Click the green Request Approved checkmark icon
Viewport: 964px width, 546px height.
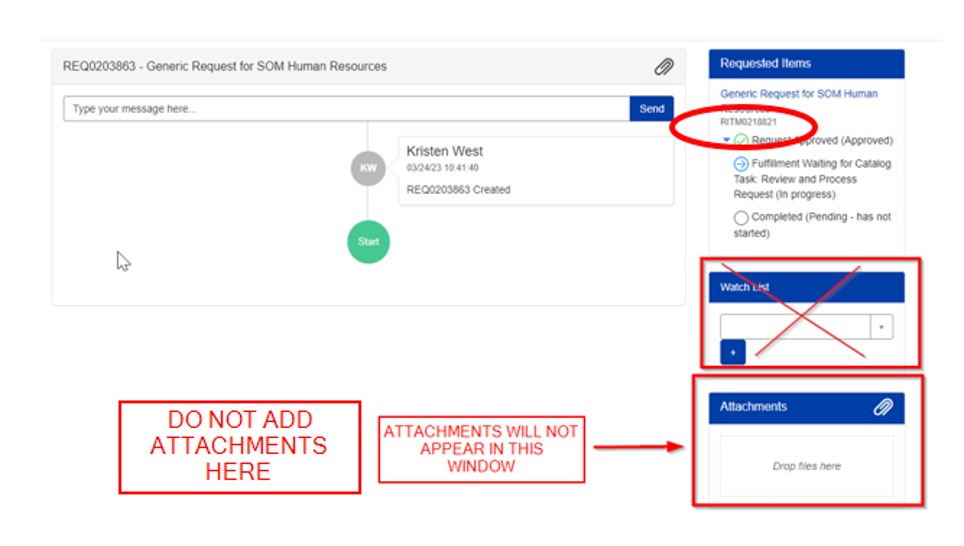[x=741, y=141]
